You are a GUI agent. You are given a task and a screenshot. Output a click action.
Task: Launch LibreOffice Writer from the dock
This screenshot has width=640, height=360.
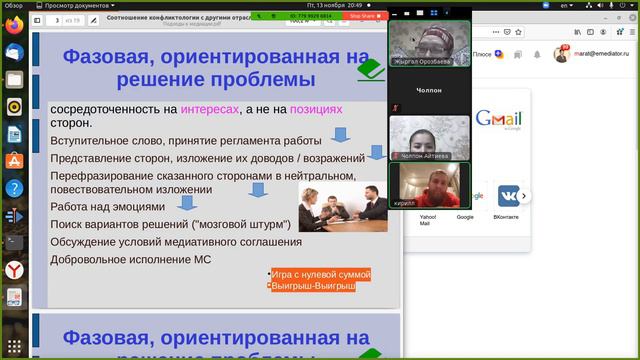14,134
